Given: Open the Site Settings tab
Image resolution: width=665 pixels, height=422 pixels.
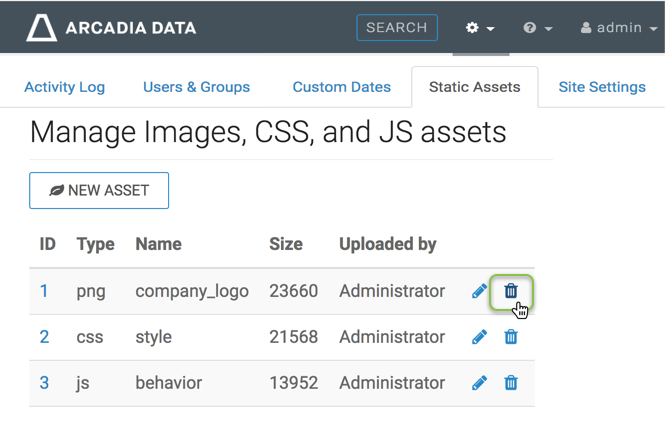Looking at the screenshot, I should (601, 87).
